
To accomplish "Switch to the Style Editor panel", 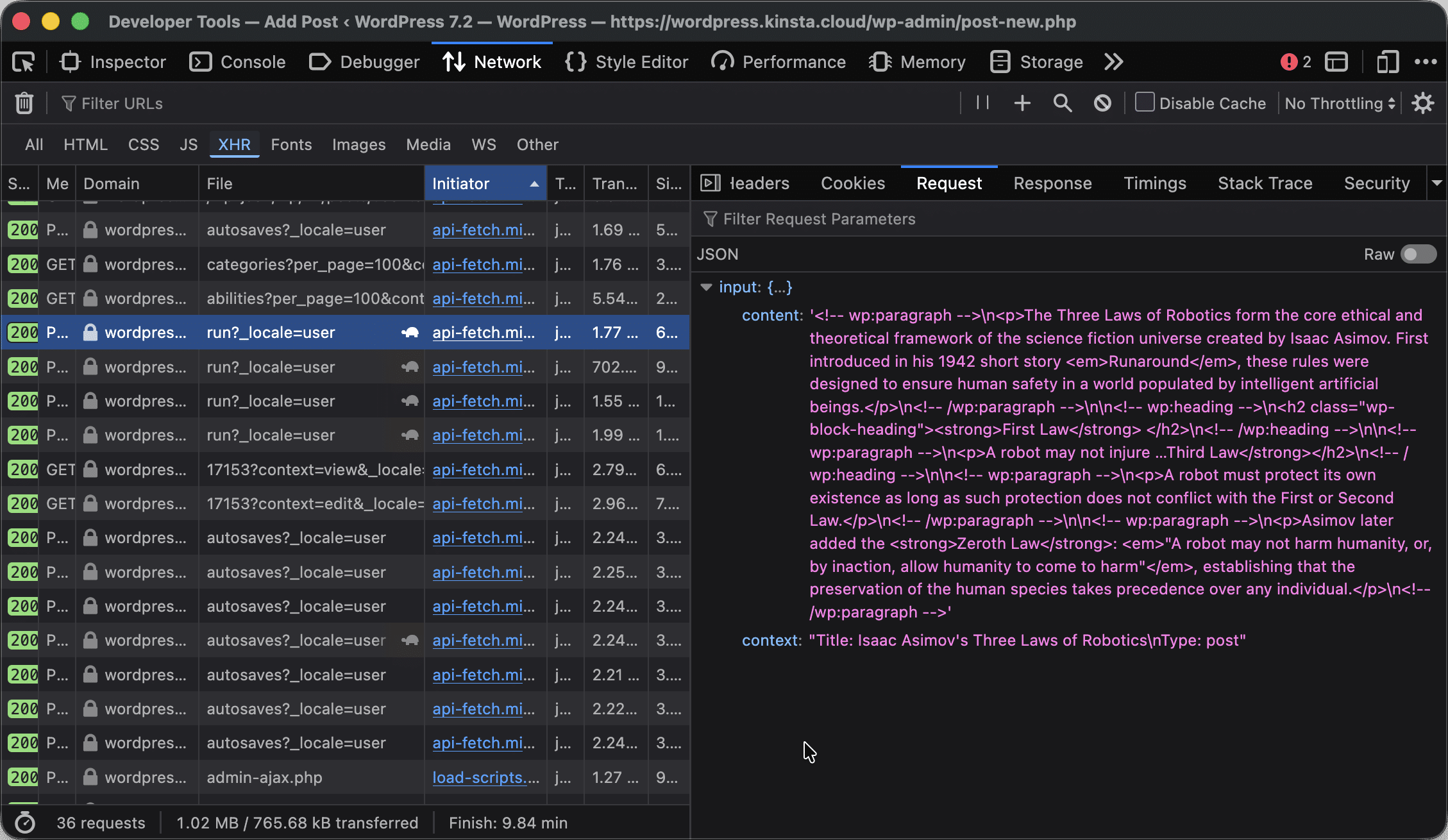I will coord(627,62).
